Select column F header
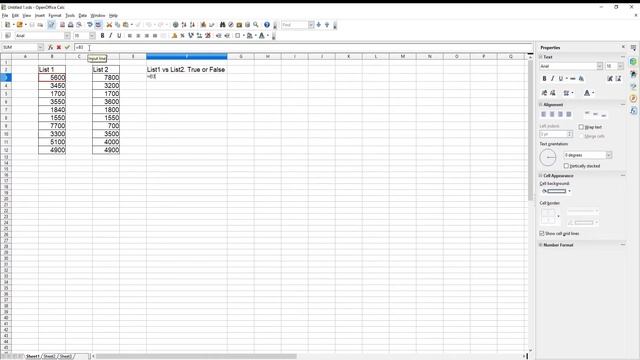This screenshot has width=640, height=360. [187, 56]
